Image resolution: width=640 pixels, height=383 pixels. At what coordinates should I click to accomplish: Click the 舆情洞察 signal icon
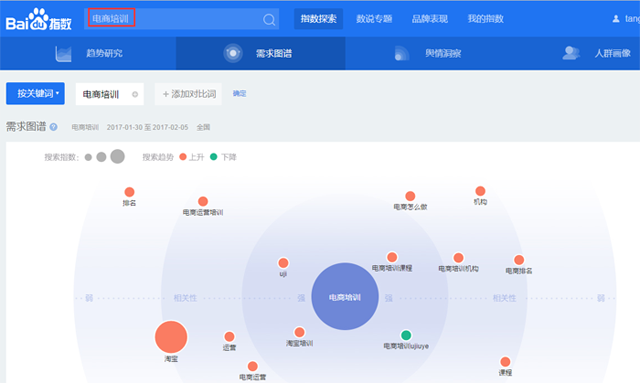402,53
